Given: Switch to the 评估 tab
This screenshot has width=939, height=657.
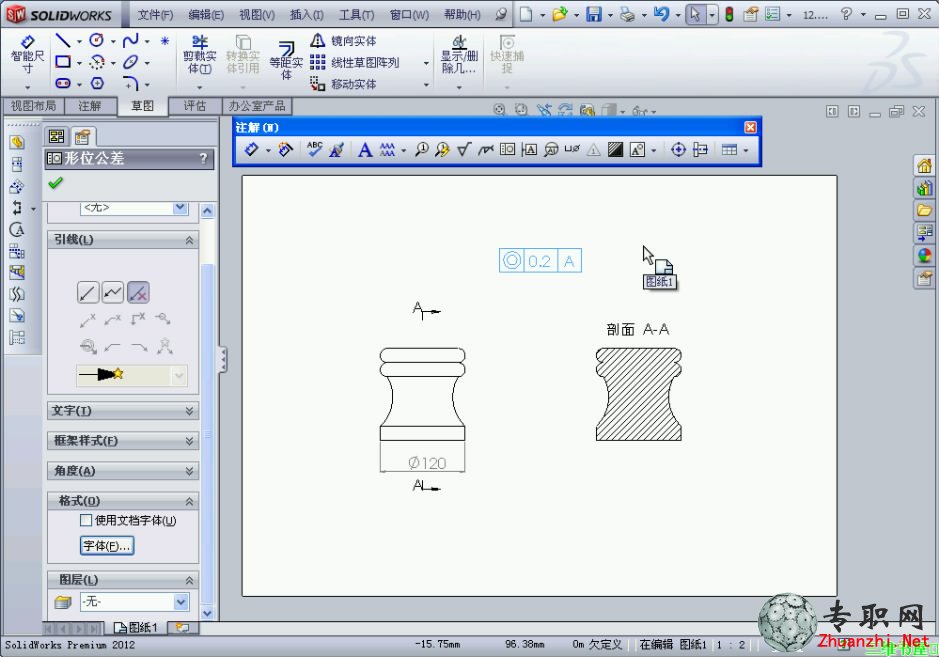Looking at the screenshot, I should coord(194,106).
